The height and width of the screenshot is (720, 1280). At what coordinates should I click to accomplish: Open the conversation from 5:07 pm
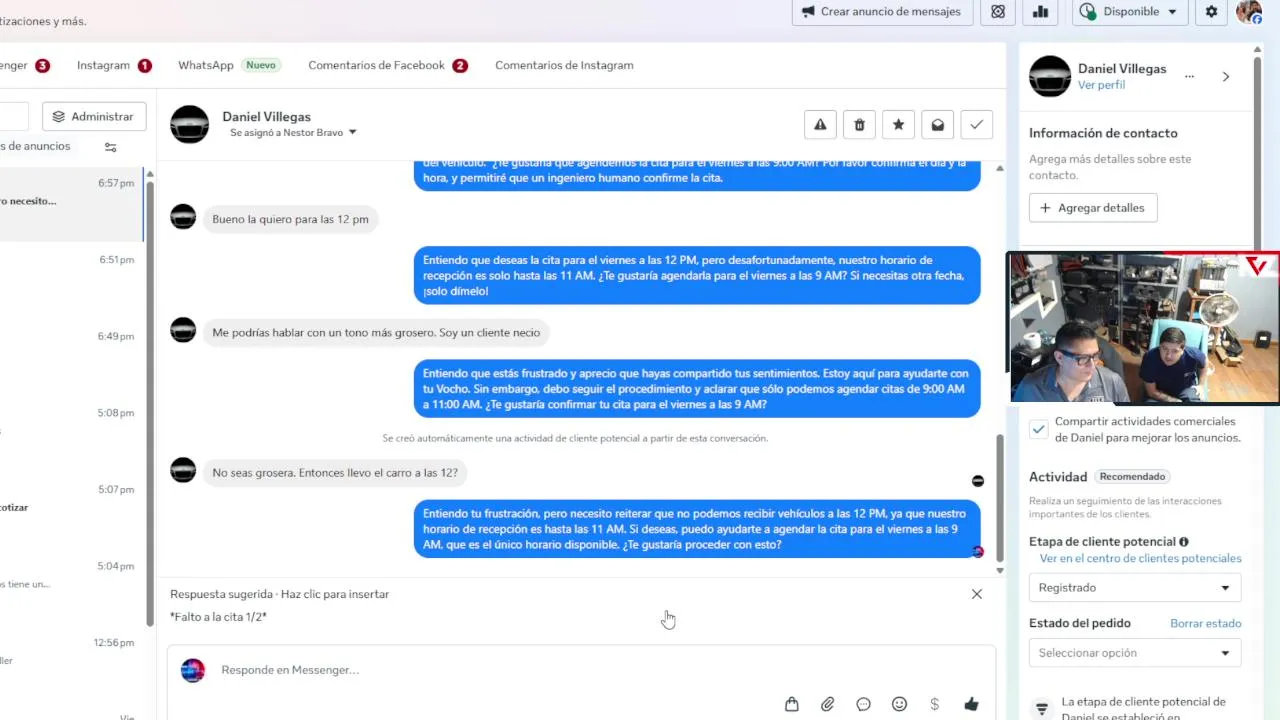click(x=72, y=510)
